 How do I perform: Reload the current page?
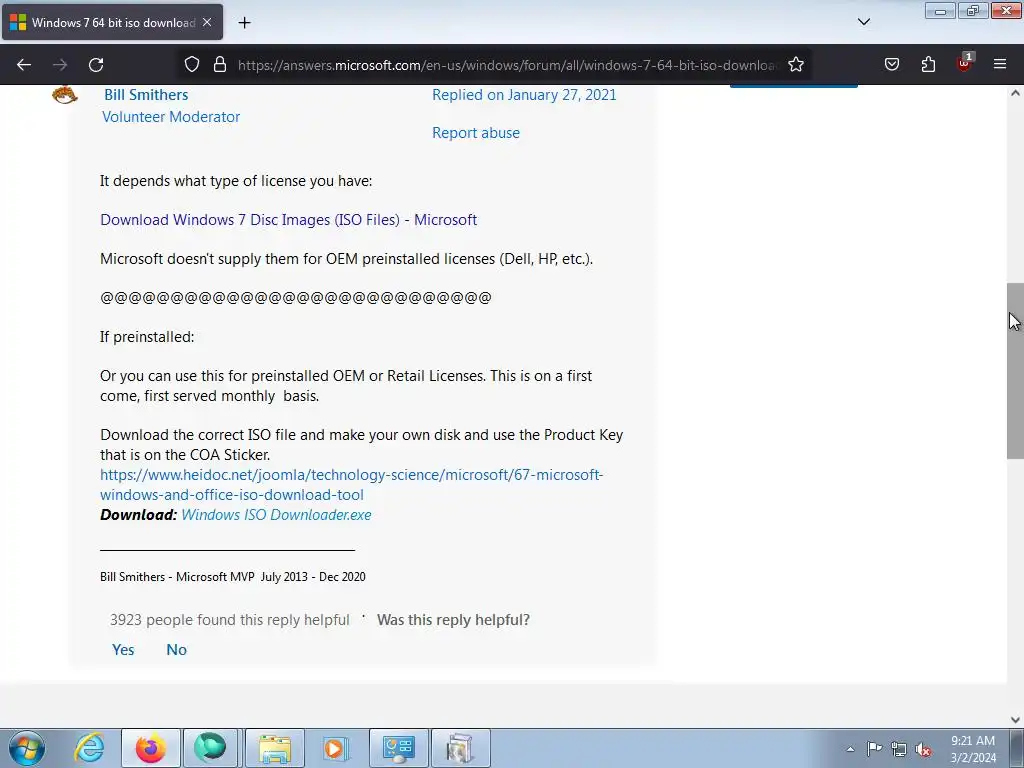coord(96,65)
